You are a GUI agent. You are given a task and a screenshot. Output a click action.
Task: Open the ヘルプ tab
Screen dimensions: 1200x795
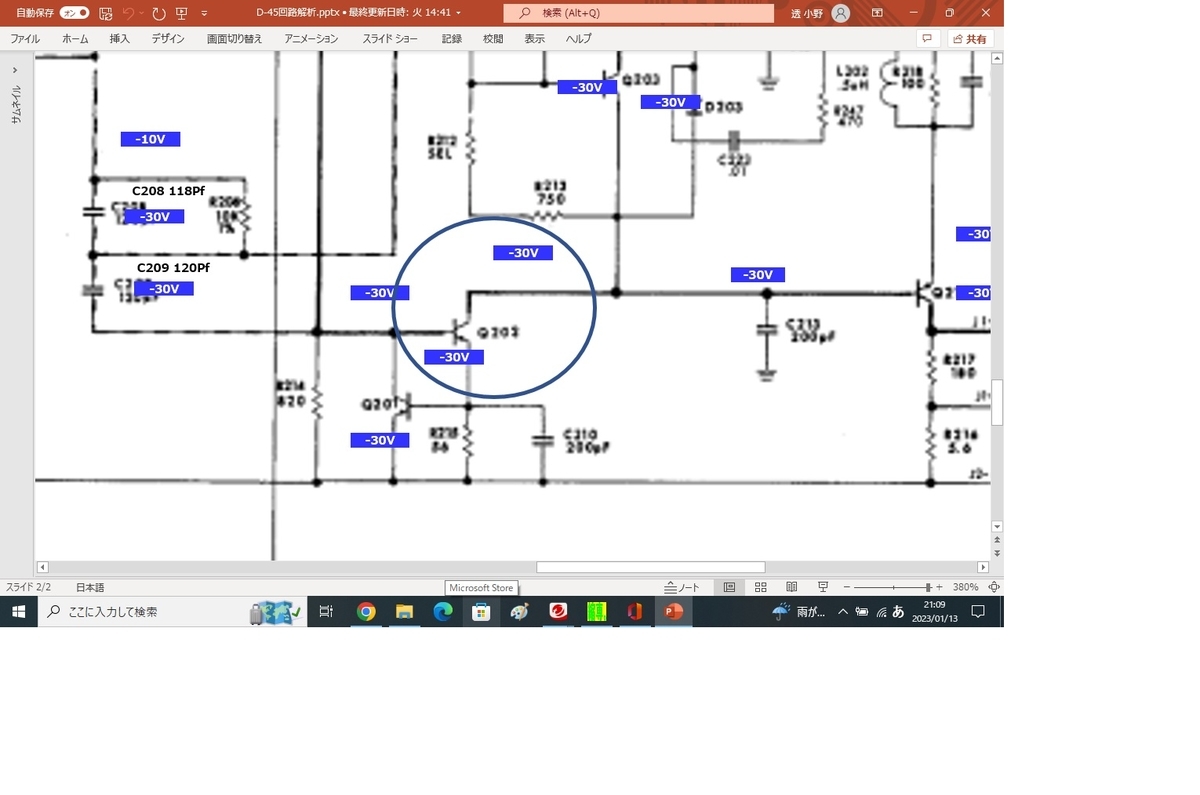pyautogui.click(x=578, y=39)
